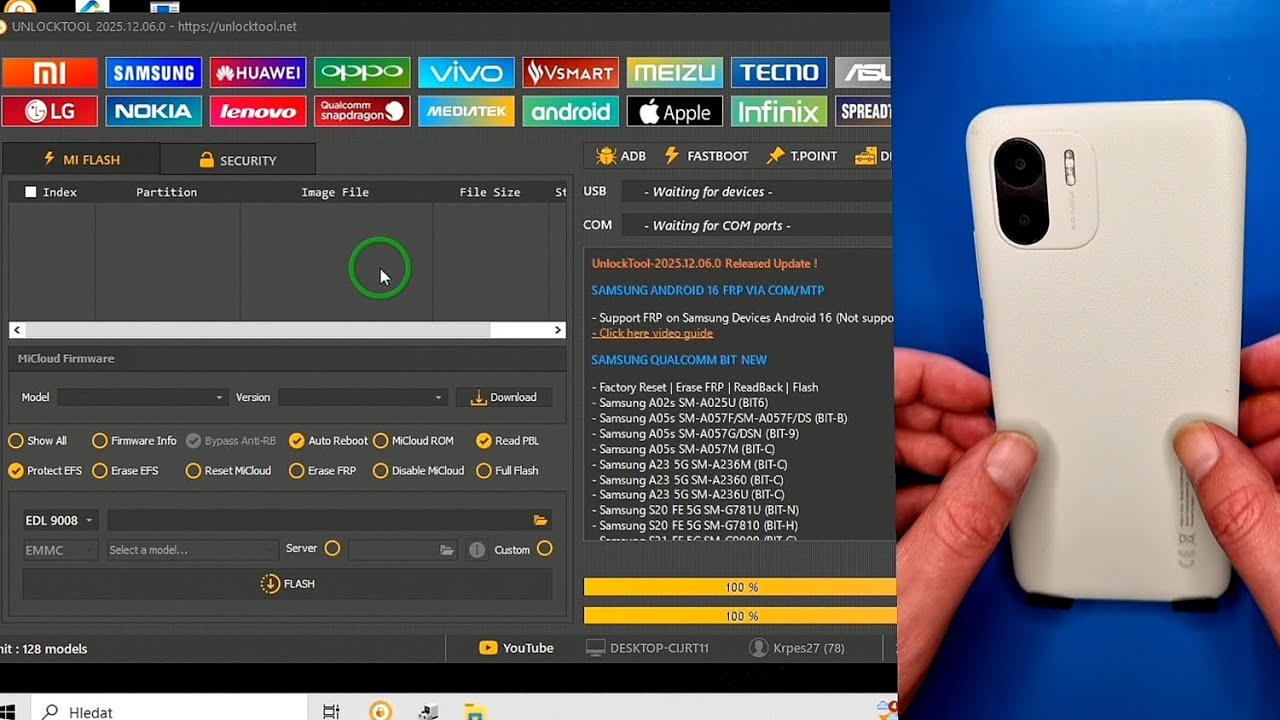
Task: Click the lower 100 % progress bar
Action: pyautogui.click(x=739, y=616)
